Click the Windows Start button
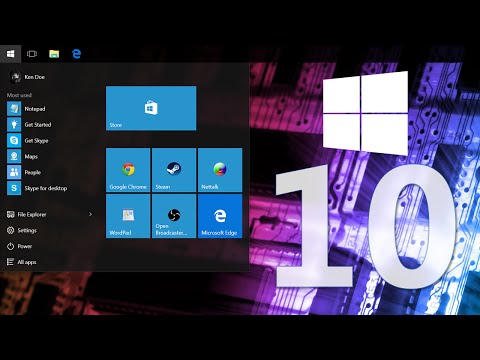The width and height of the screenshot is (480, 360). point(10,54)
